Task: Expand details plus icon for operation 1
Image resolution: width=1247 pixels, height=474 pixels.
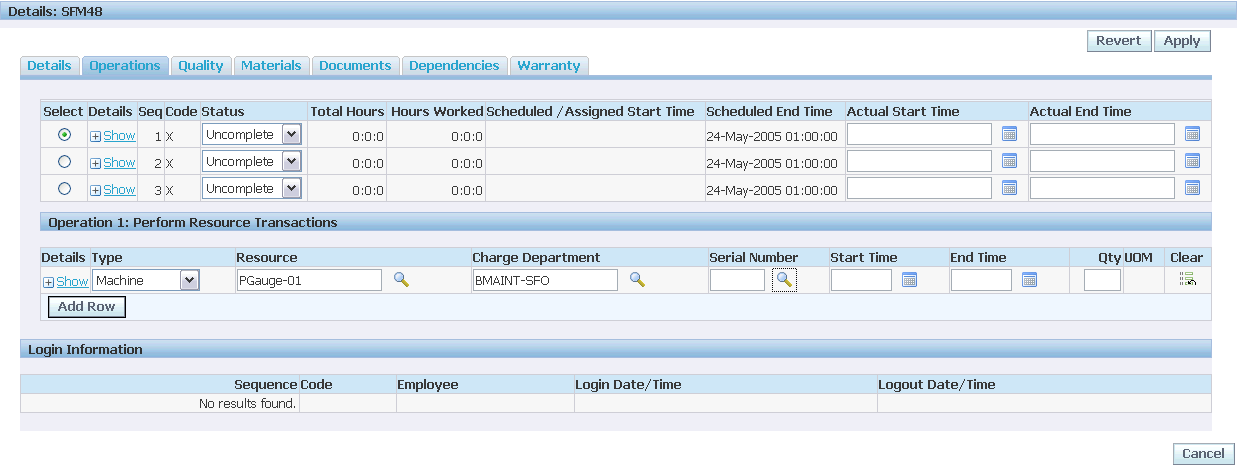Action: [x=96, y=136]
